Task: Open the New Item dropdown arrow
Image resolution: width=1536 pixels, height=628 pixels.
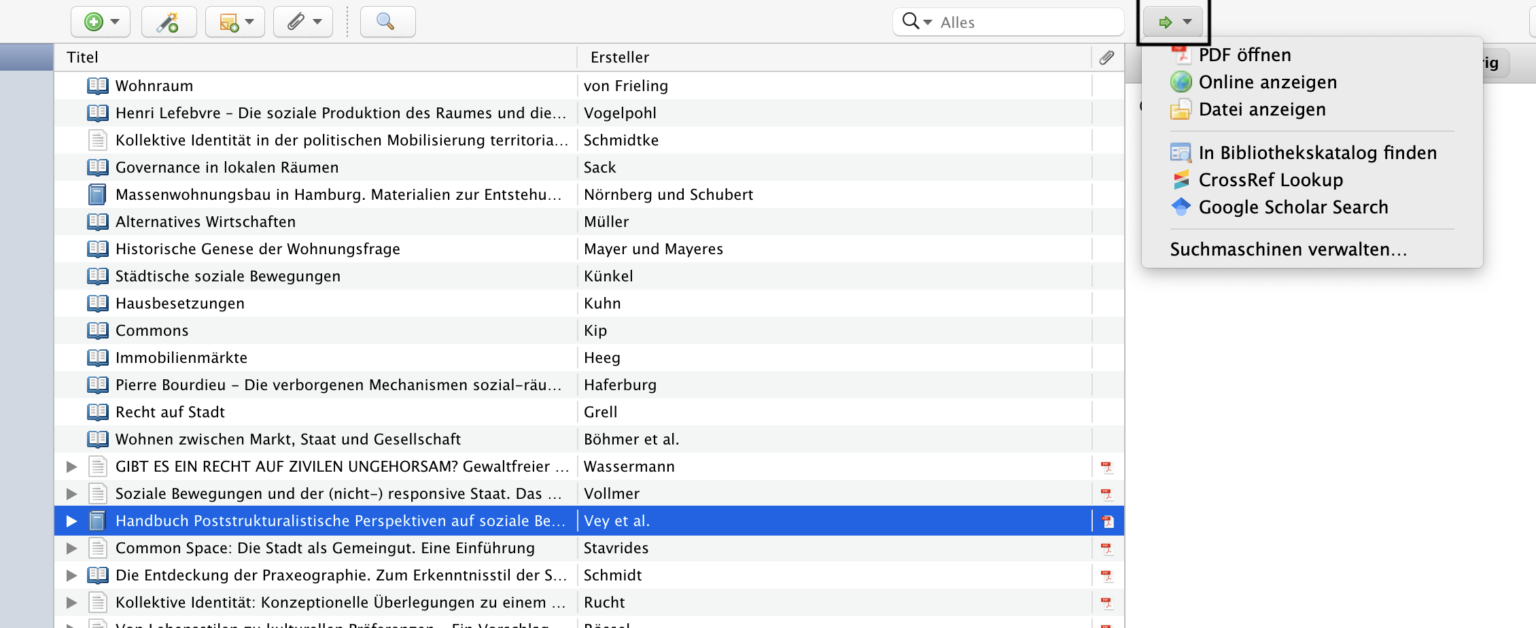Action: pos(113,21)
